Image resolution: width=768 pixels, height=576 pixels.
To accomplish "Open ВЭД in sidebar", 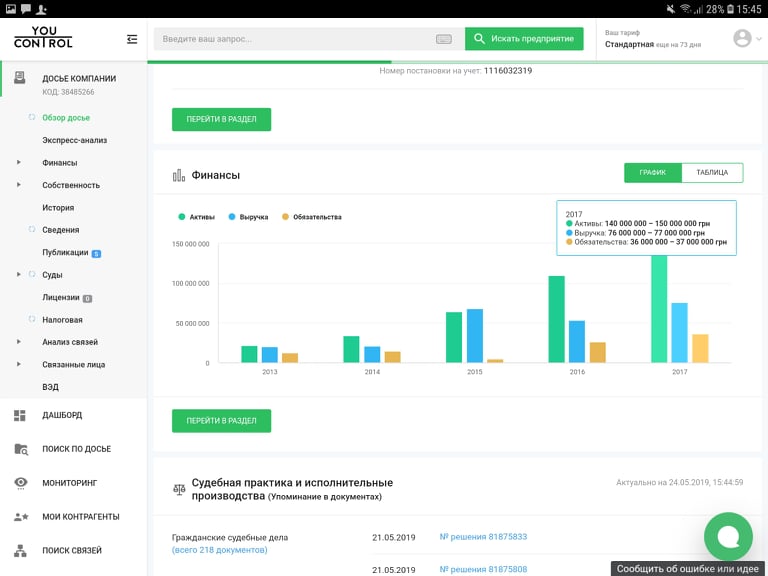I will pos(50,387).
